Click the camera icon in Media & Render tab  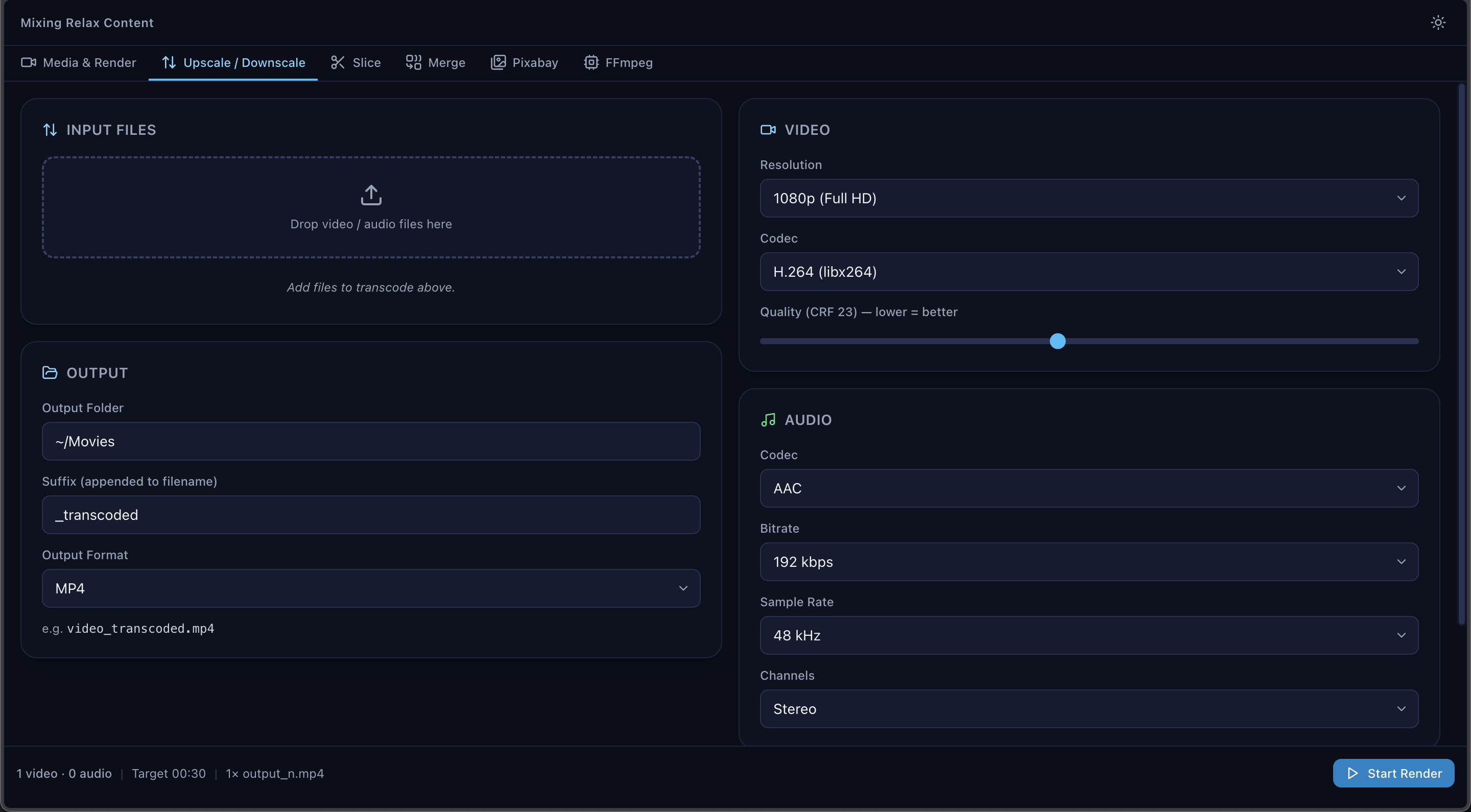pyautogui.click(x=29, y=62)
